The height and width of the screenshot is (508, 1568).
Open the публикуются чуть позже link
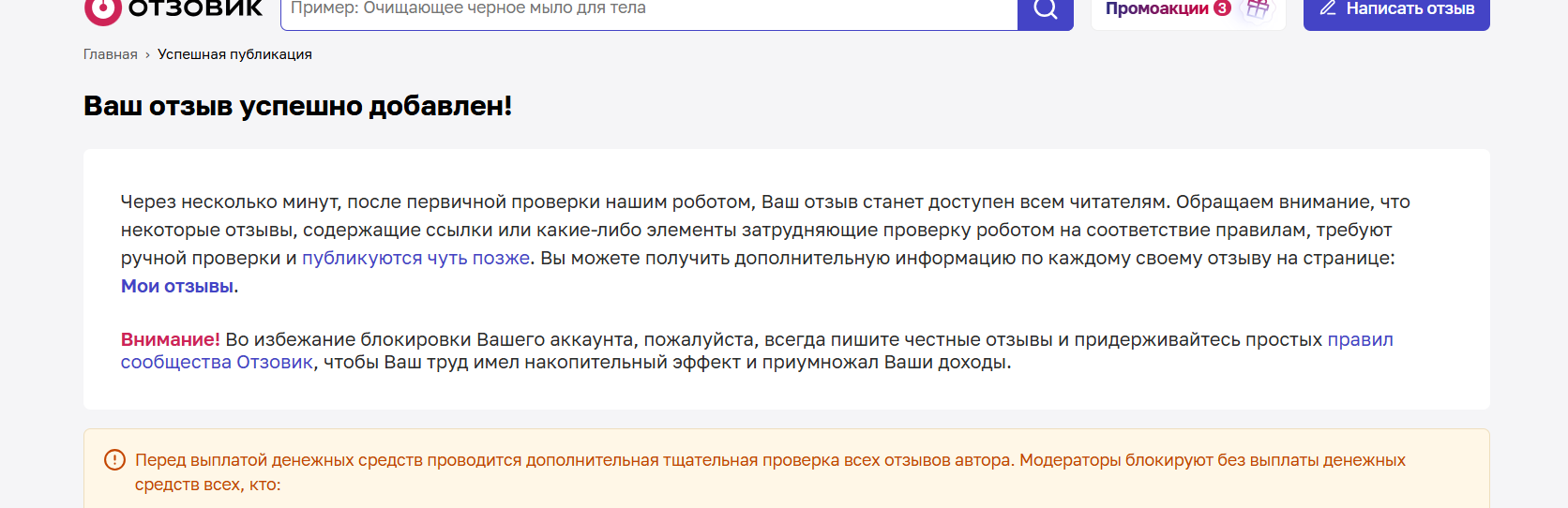coord(416,258)
